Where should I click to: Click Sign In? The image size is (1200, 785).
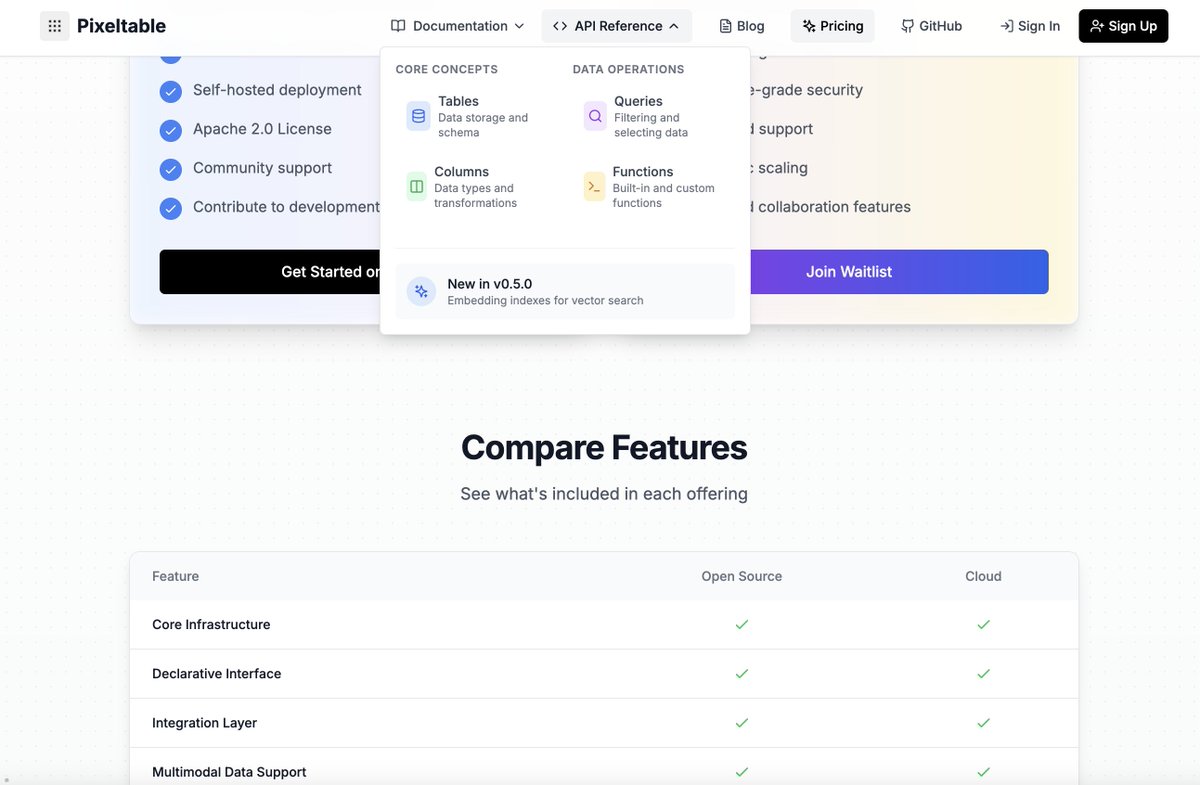pos(1030,26)
